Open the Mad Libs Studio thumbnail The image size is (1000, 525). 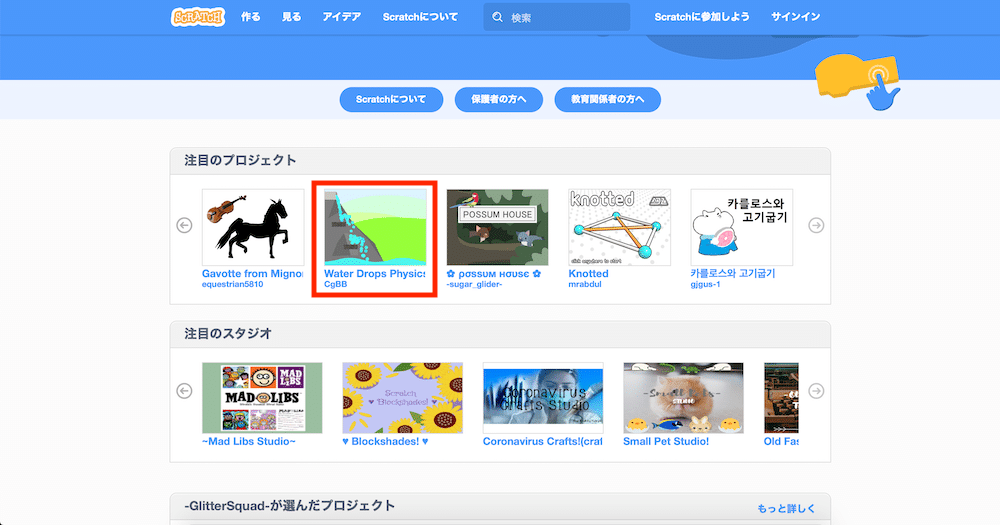tap(262, 398)
